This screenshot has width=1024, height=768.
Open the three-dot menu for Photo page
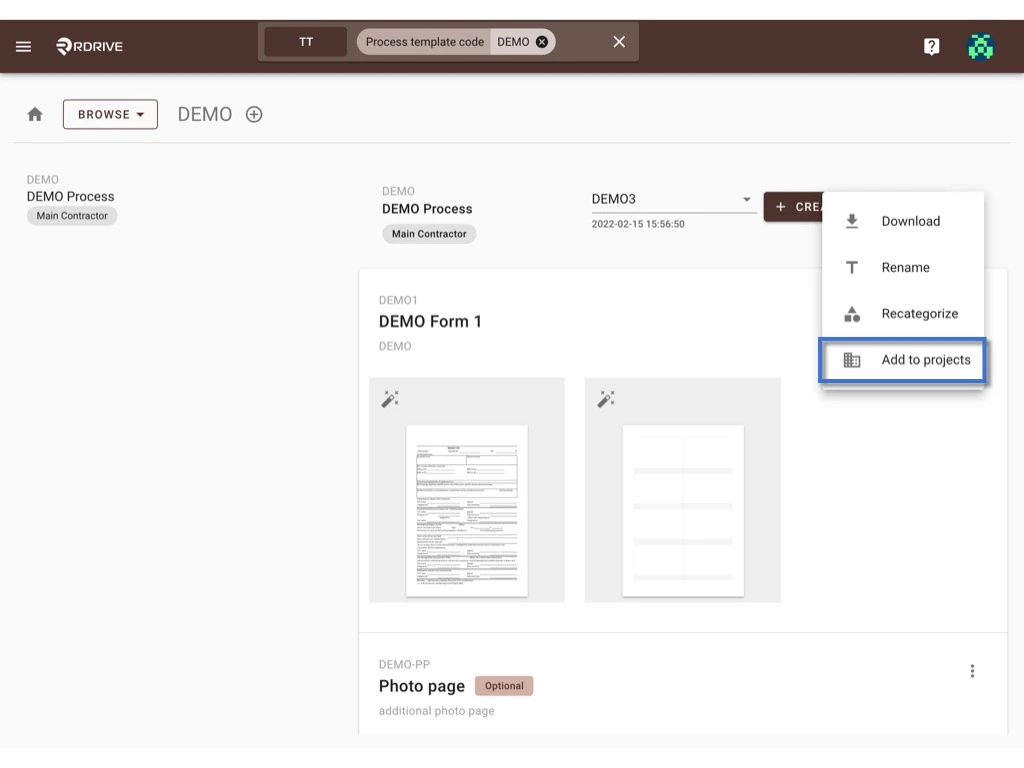972,670
